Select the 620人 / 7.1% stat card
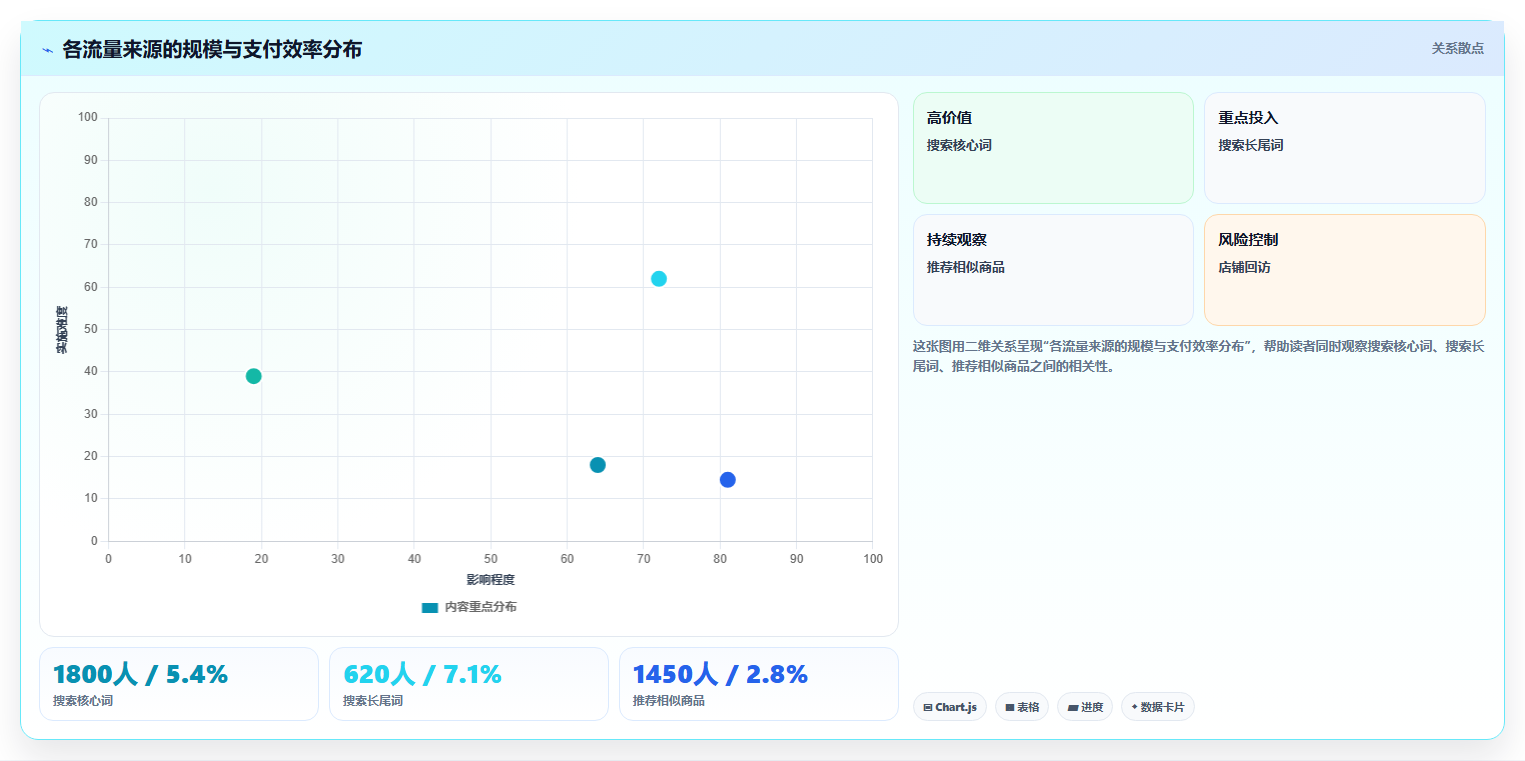Image resolution: width=1525 pixels, height=761 pixels. pyautogui.click(x=469, y=684)
